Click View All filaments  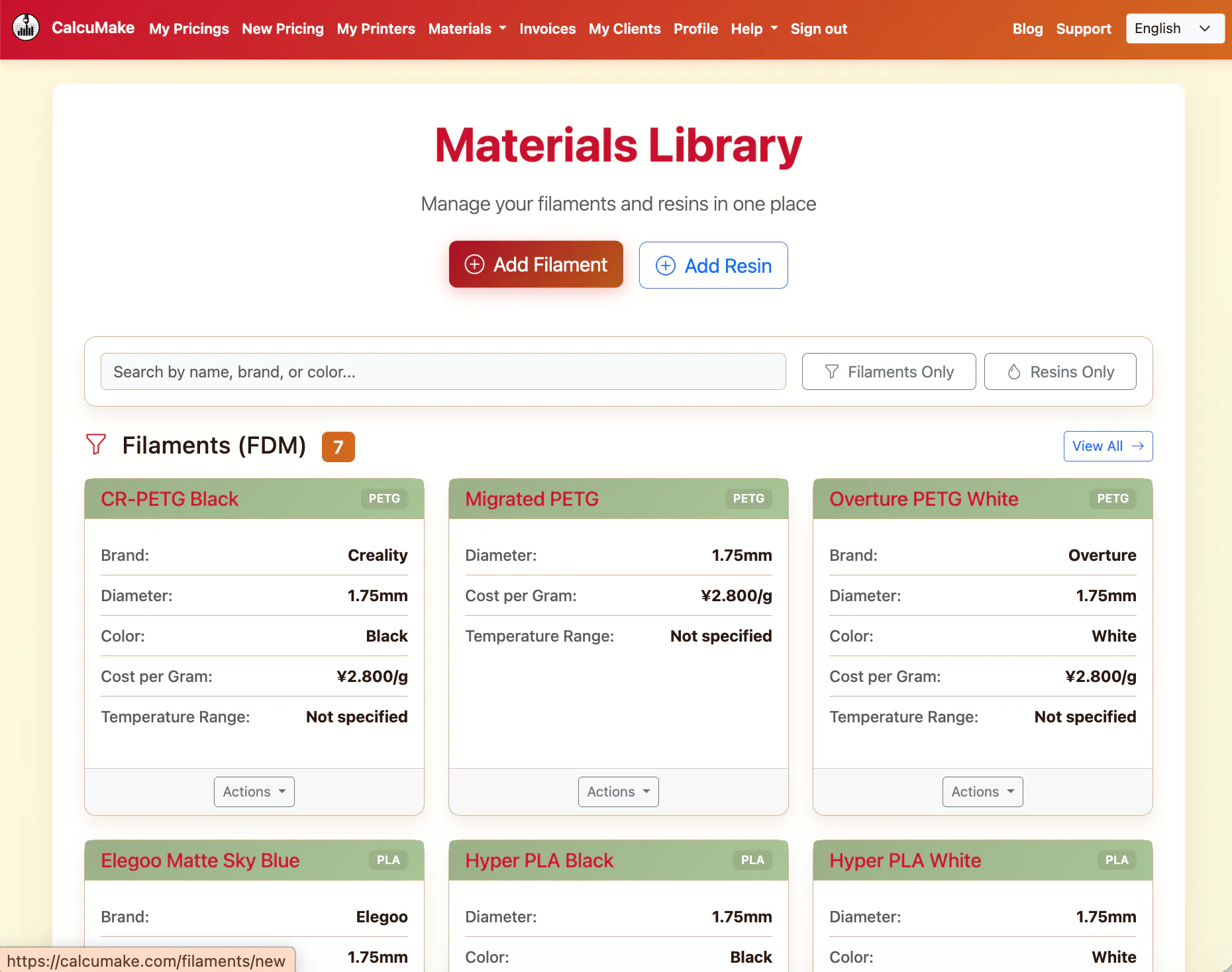1108,446
